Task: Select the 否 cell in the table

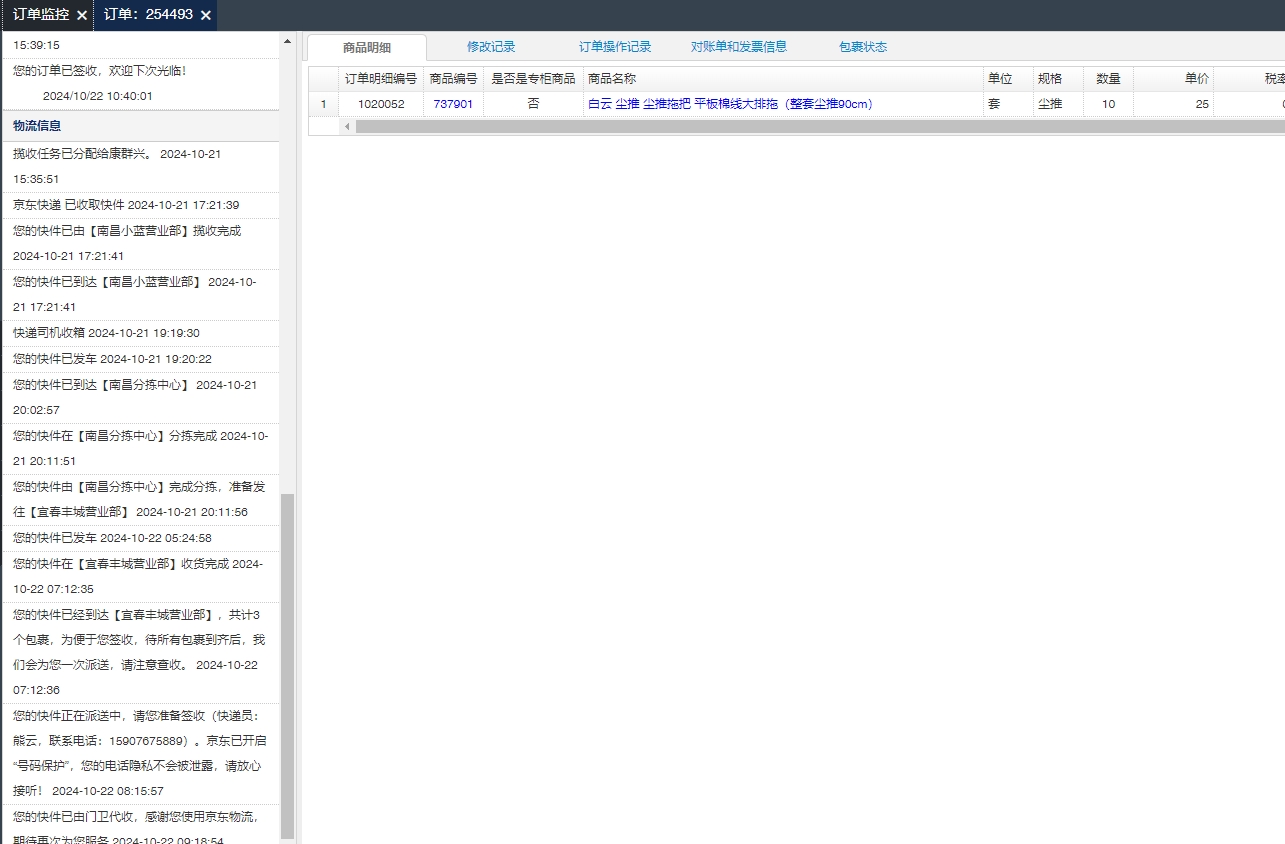Action: click(533, 104)
